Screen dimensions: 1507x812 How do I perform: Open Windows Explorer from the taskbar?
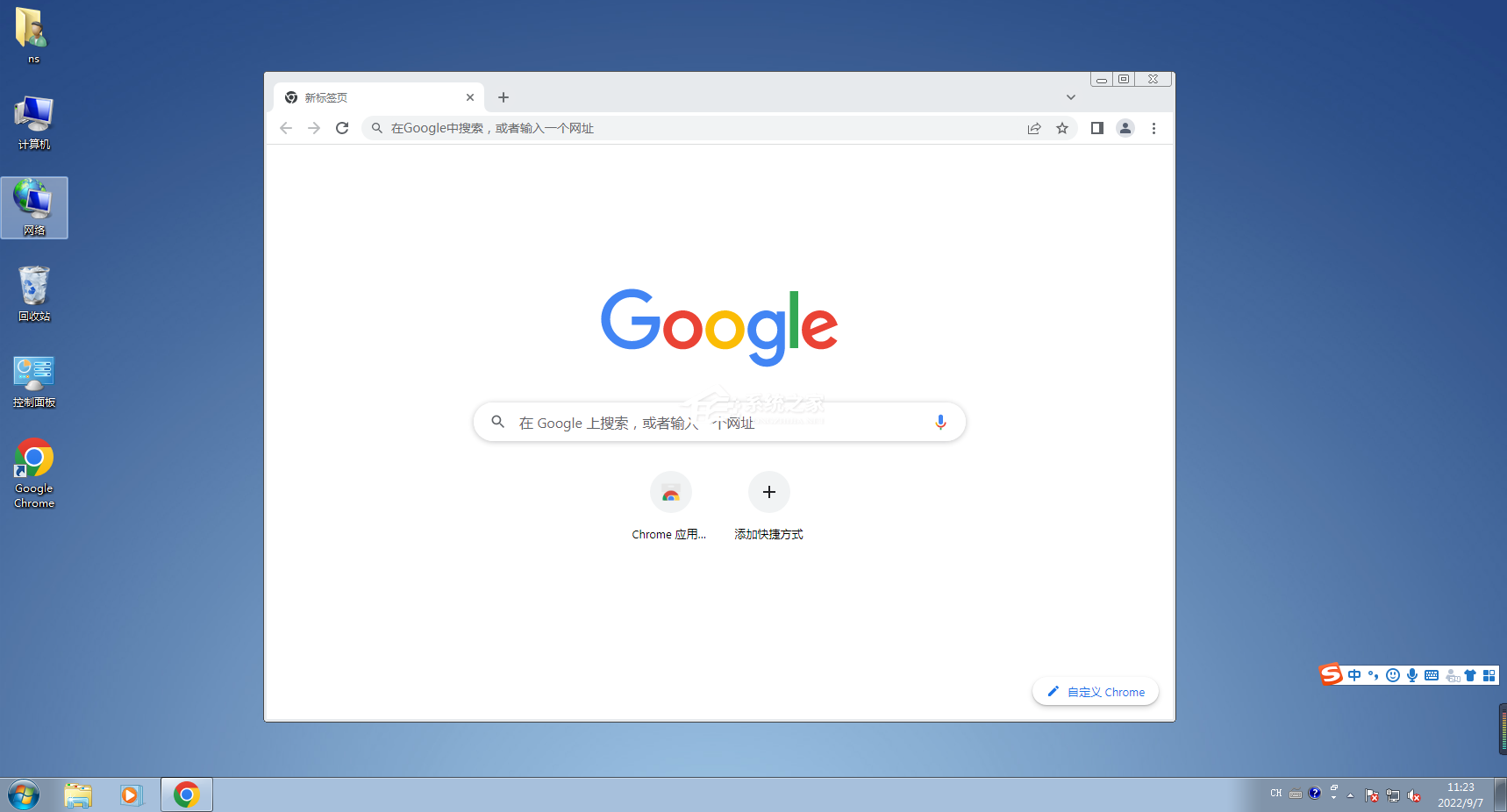coord(78,795)
